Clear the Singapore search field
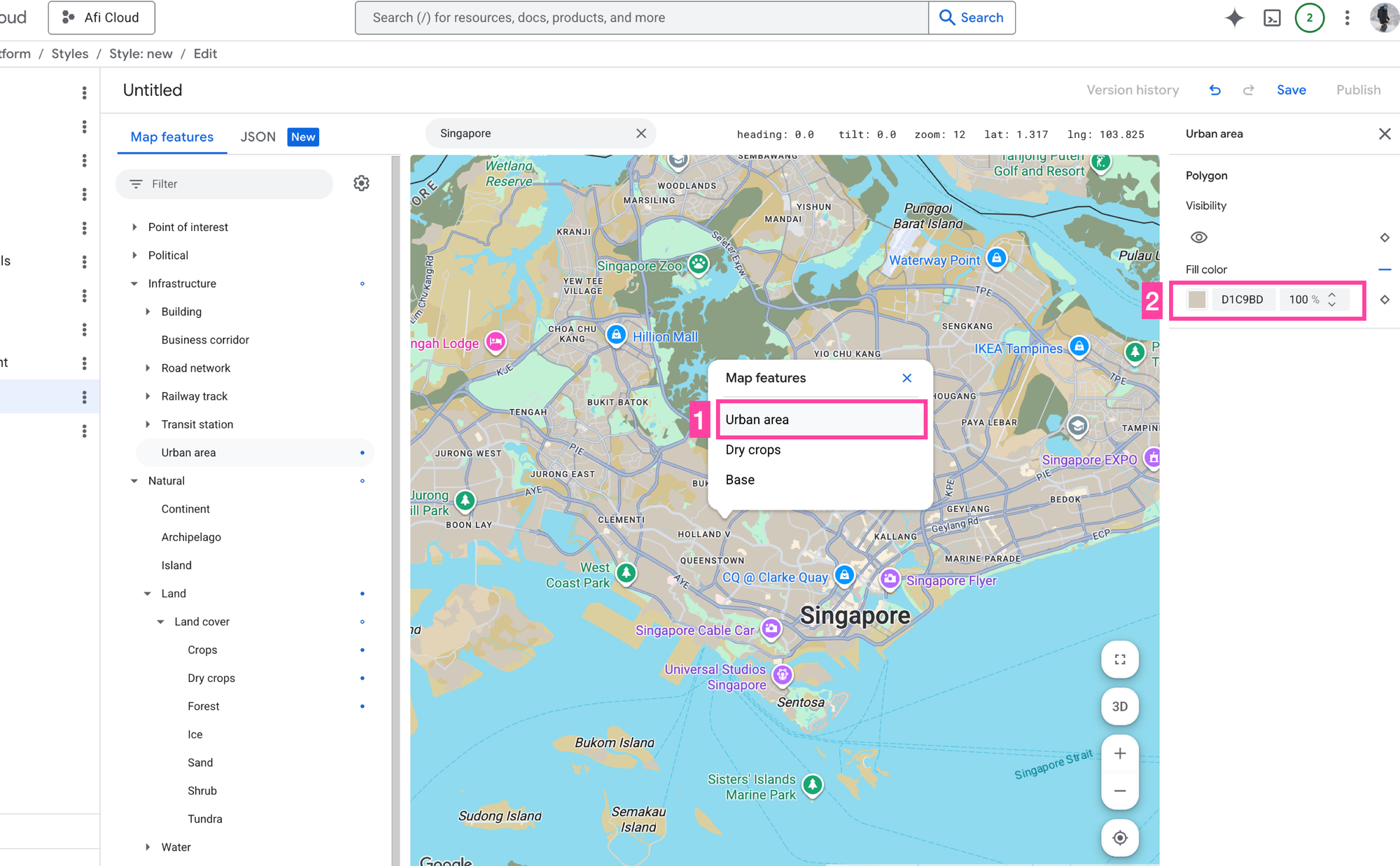Screen dimensions: 1400x866 tap(640, 133)
